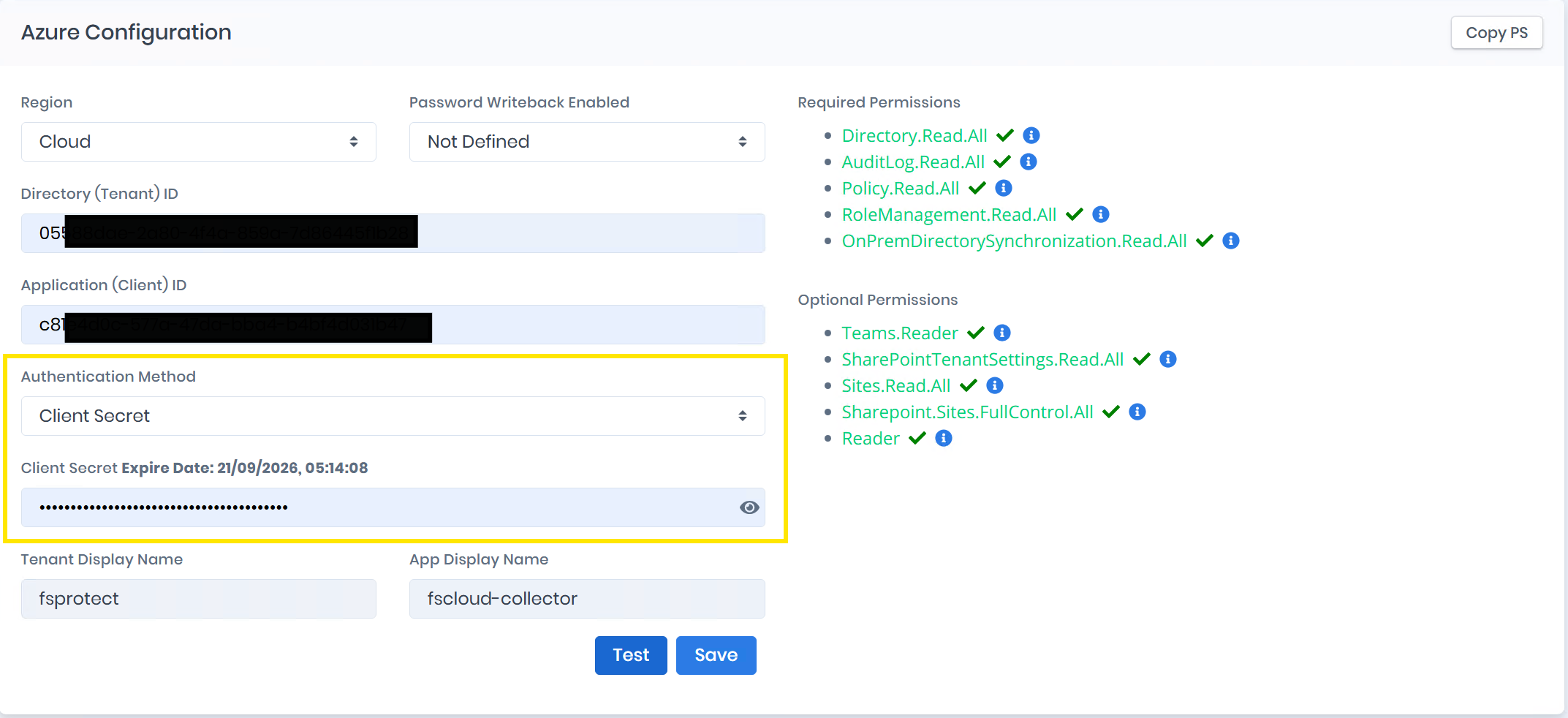
Task: Focus the client secret password field
Action: point(393,507)
